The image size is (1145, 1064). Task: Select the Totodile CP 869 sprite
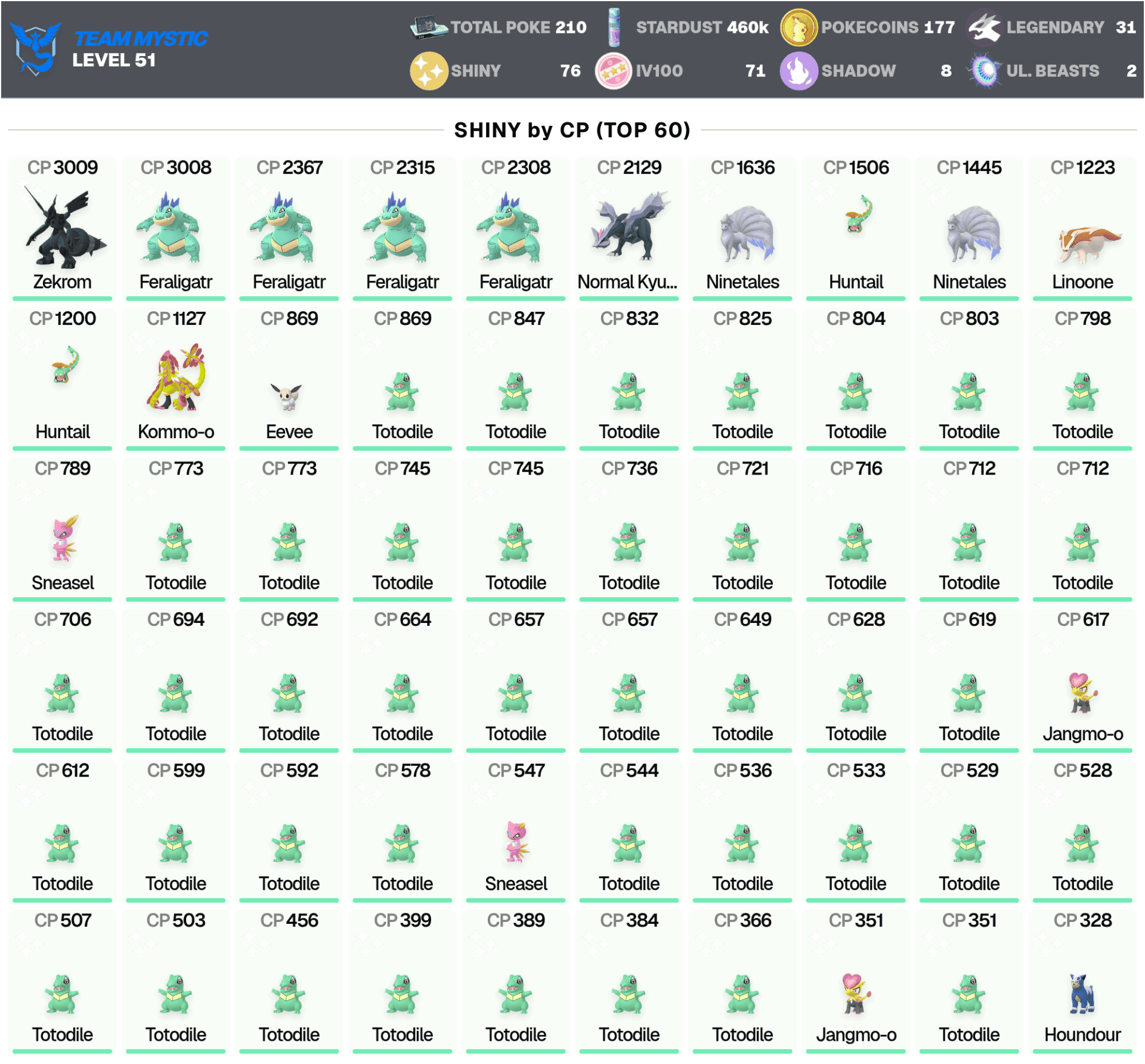[402, 392]
